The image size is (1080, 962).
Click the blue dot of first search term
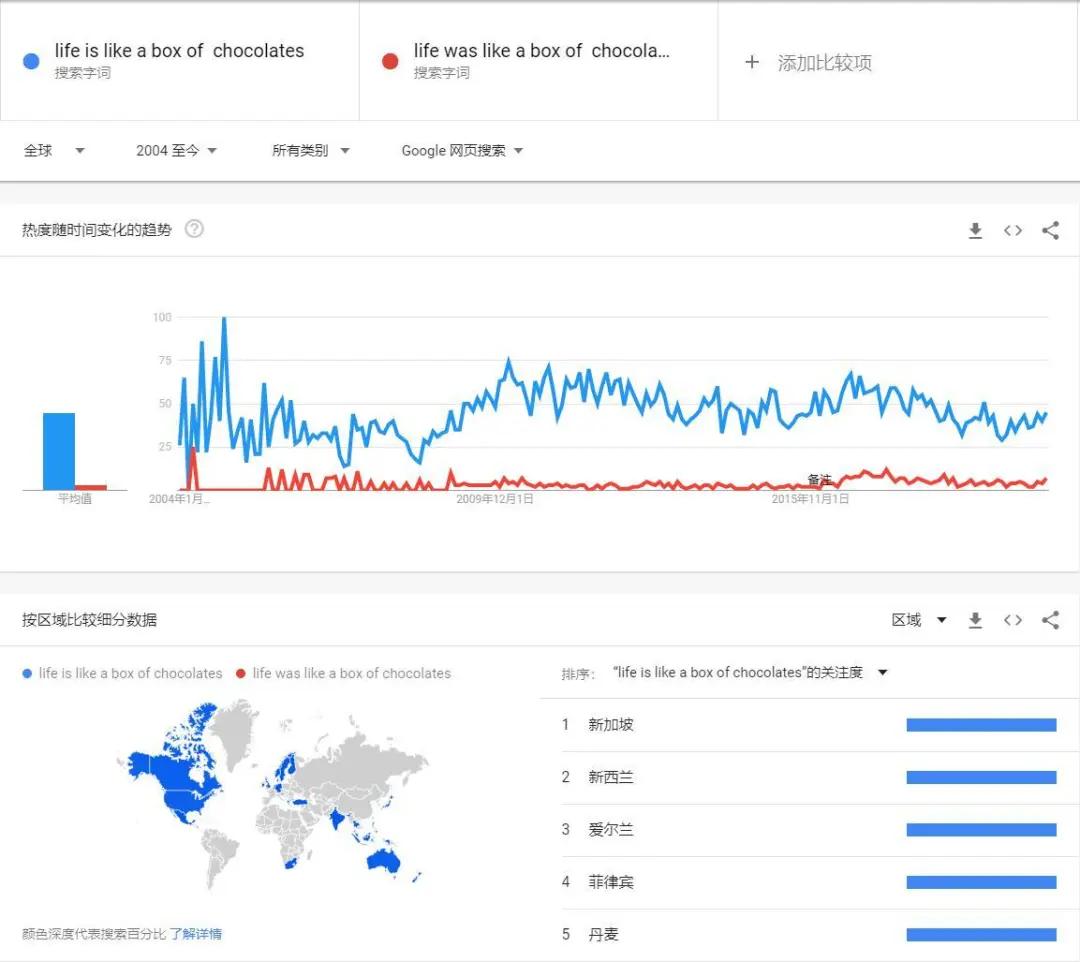[31, 61]
